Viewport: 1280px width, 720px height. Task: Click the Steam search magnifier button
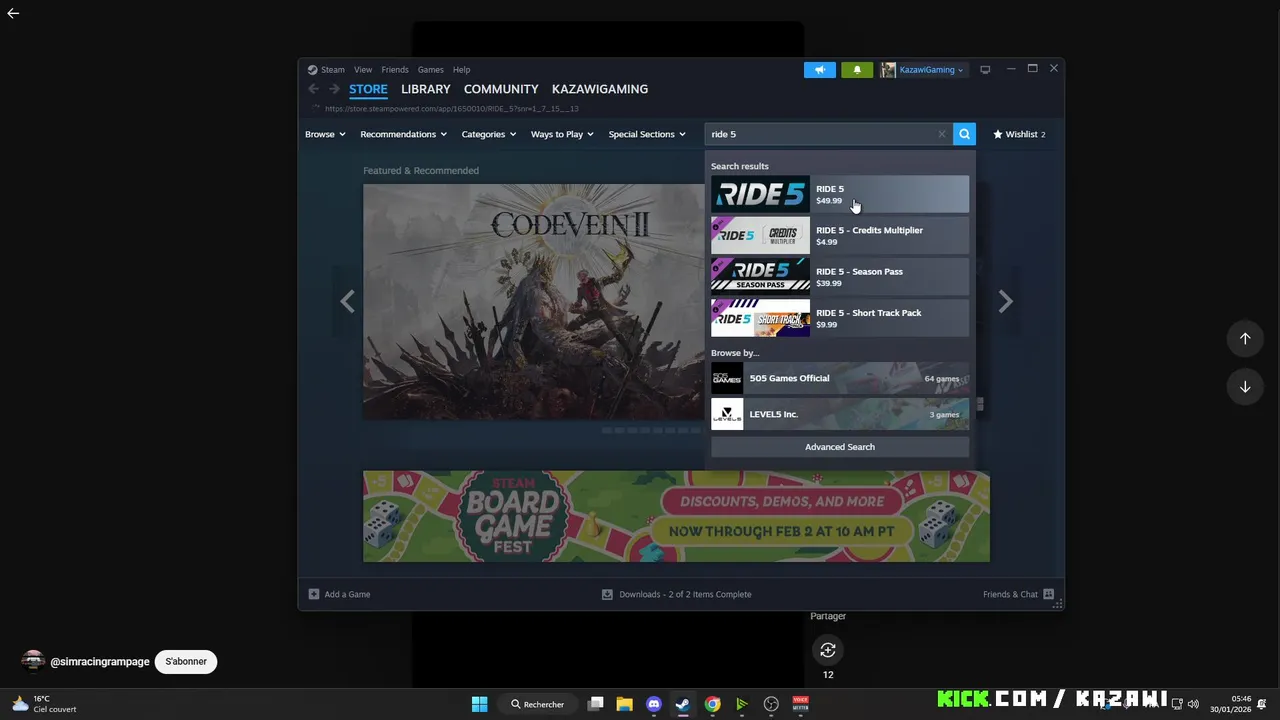tap(964, 134)
